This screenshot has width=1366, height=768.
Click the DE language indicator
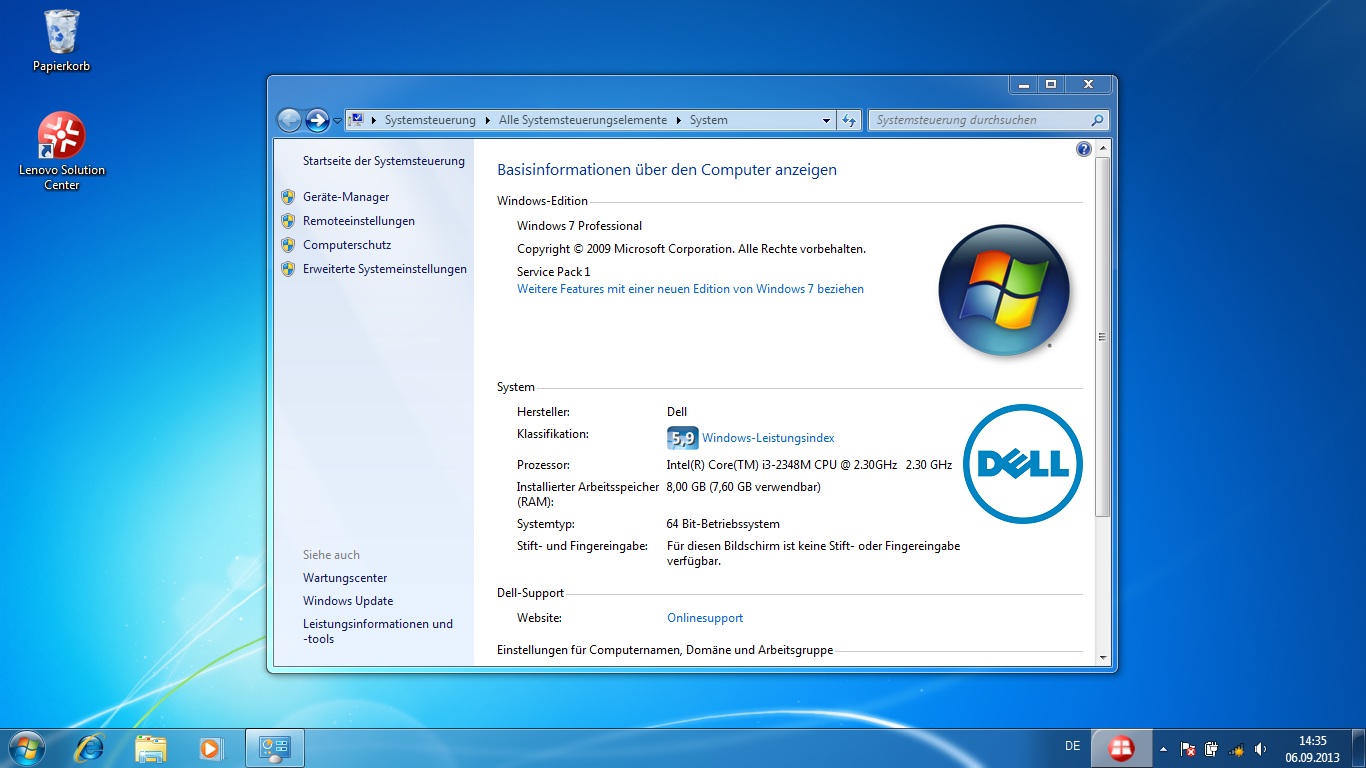tap(1073, 746)
